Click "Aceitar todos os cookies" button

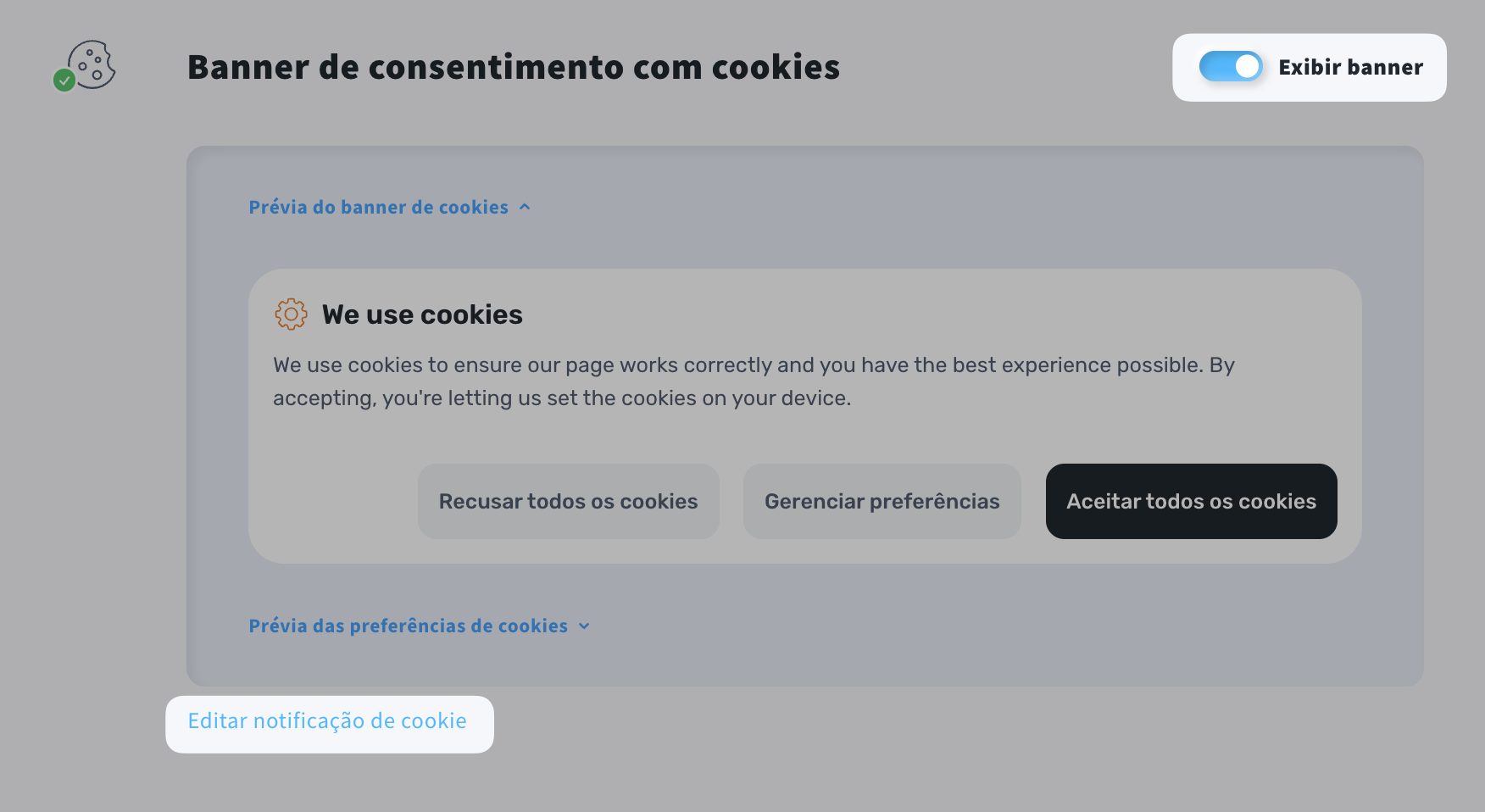click(1191, 501)
